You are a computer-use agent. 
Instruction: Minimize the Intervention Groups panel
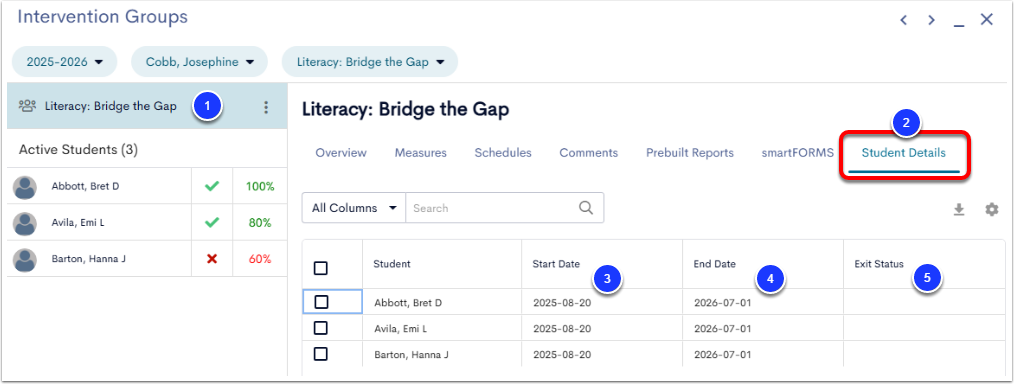click(x=959, y=24)
